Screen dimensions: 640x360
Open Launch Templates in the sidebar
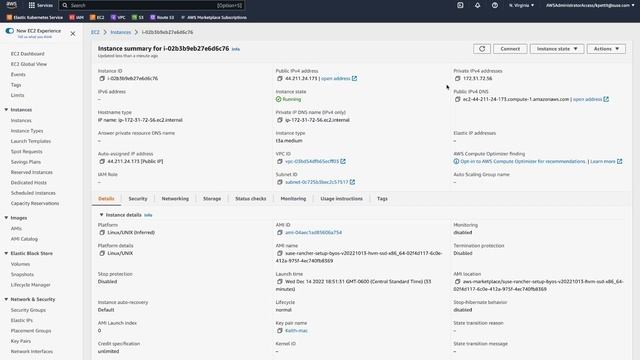coord(31,141)
